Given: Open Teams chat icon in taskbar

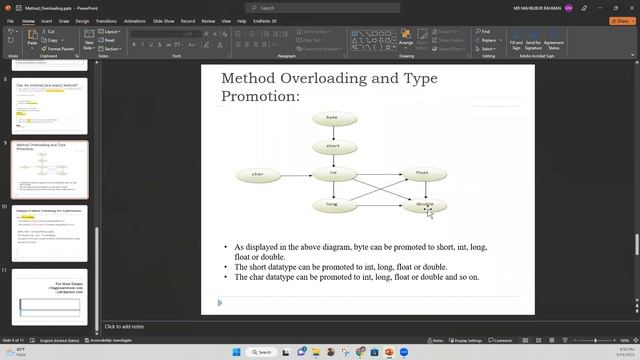Looking at the screenshot, I should [x=301, y=352].
